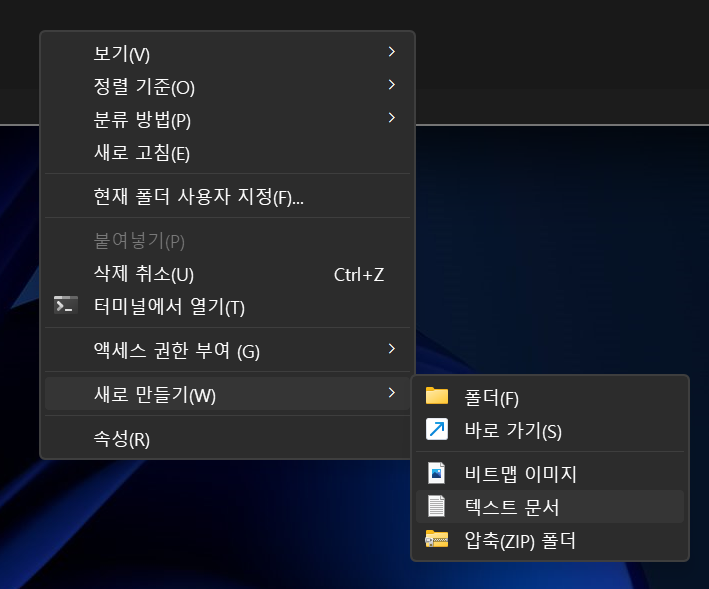The height and width of the screenshot is (589, 709).
Task: Open 속성(R) properties
Action: 227,438
